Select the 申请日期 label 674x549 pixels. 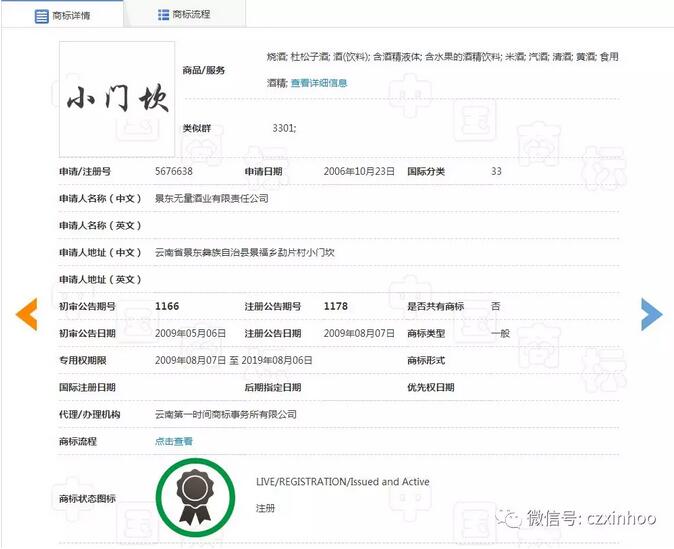[x=263, y=171]
